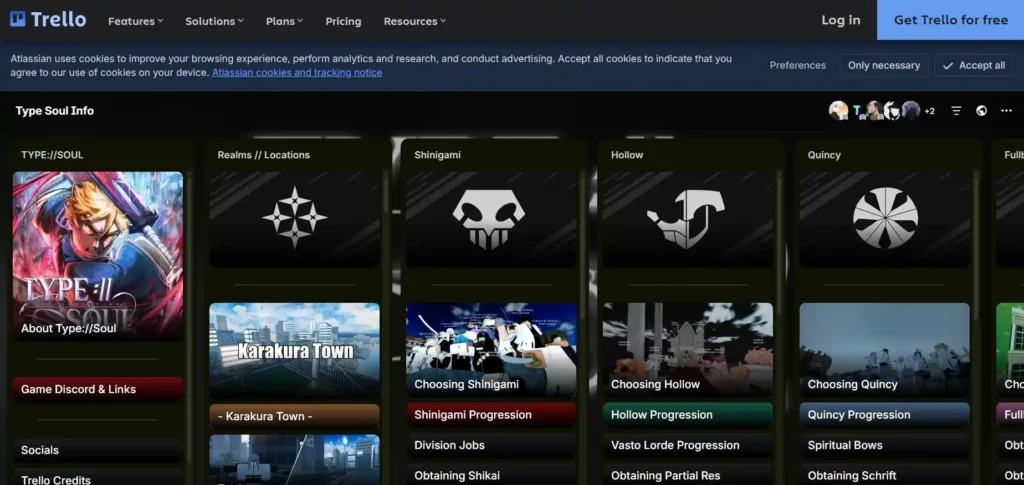Open the Shinigami skull emblem card
The height and width of the screenshot is (485, 1024).
coord(490,219)
